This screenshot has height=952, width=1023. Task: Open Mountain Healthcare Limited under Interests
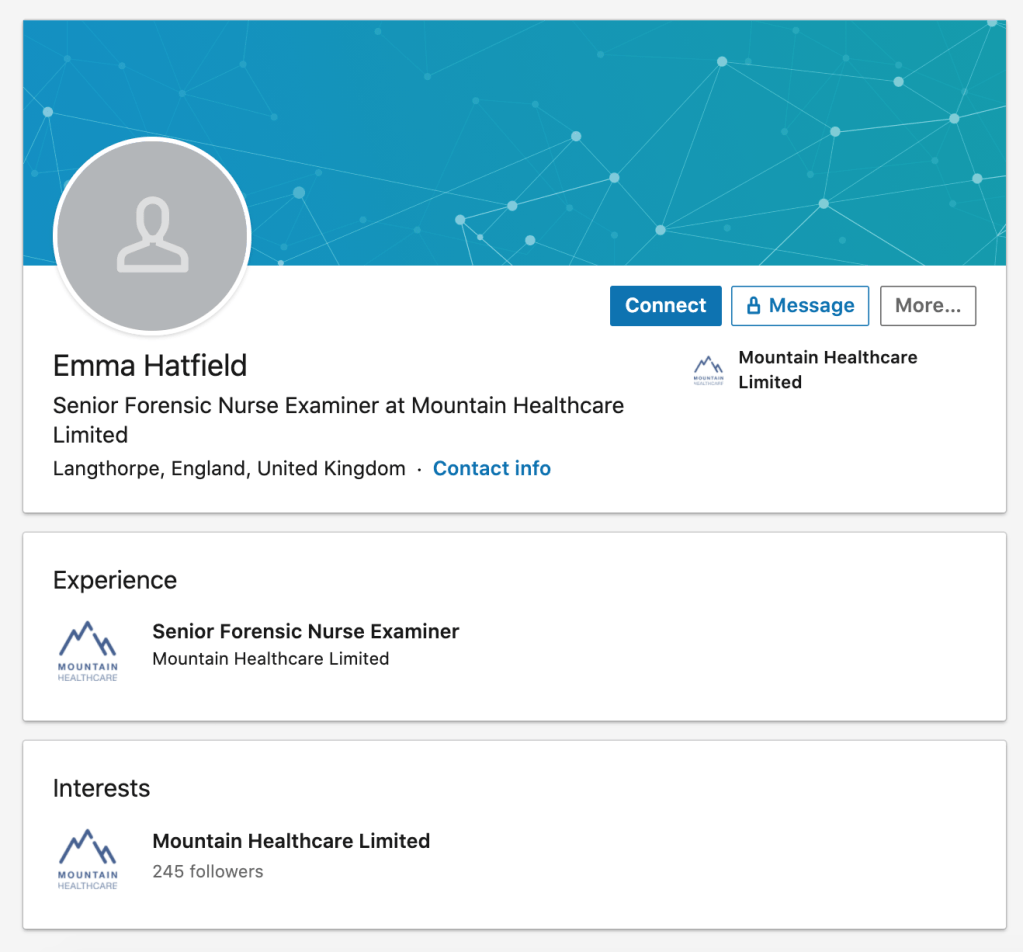point(291,841)
